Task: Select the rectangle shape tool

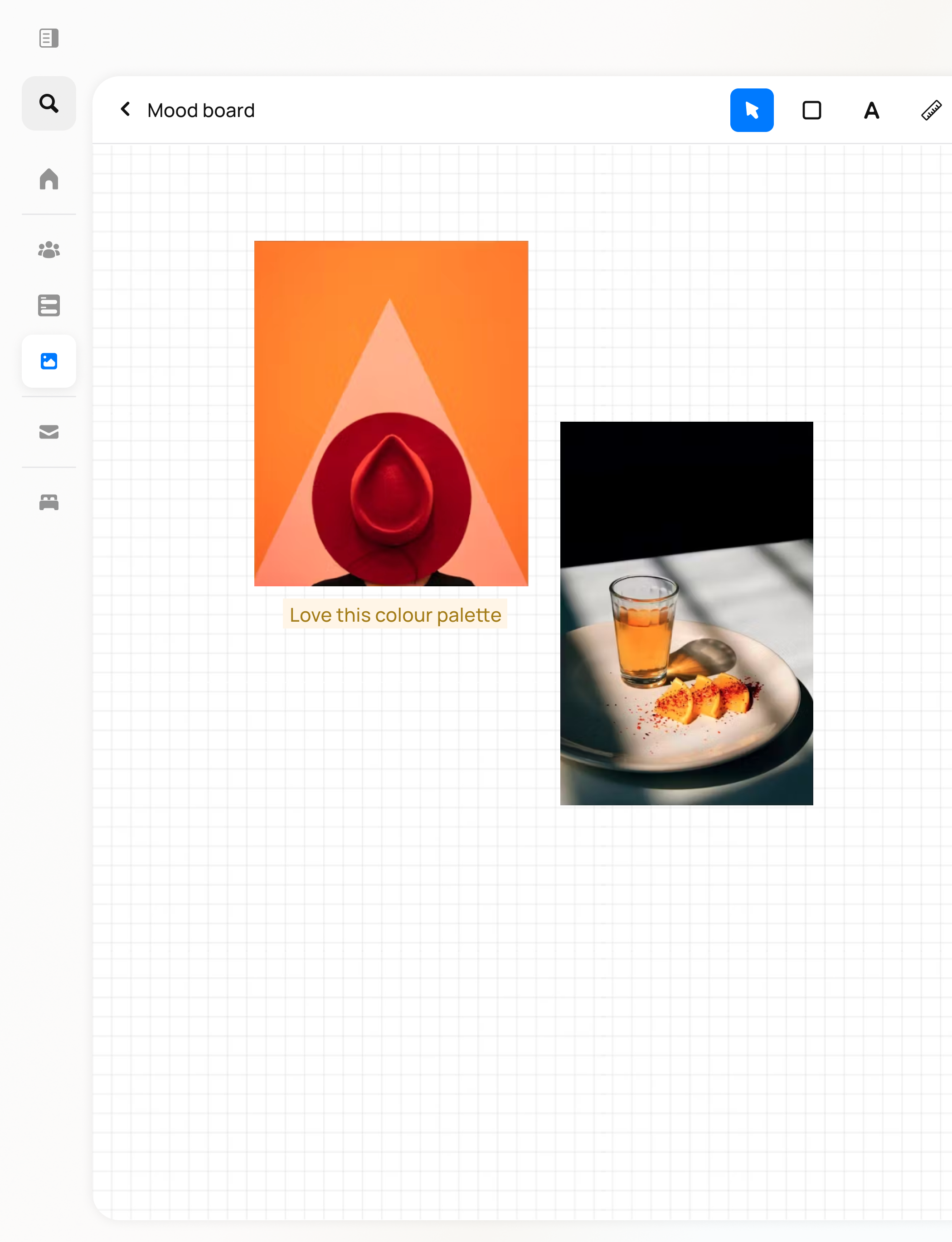Action: tap(811, 110)
